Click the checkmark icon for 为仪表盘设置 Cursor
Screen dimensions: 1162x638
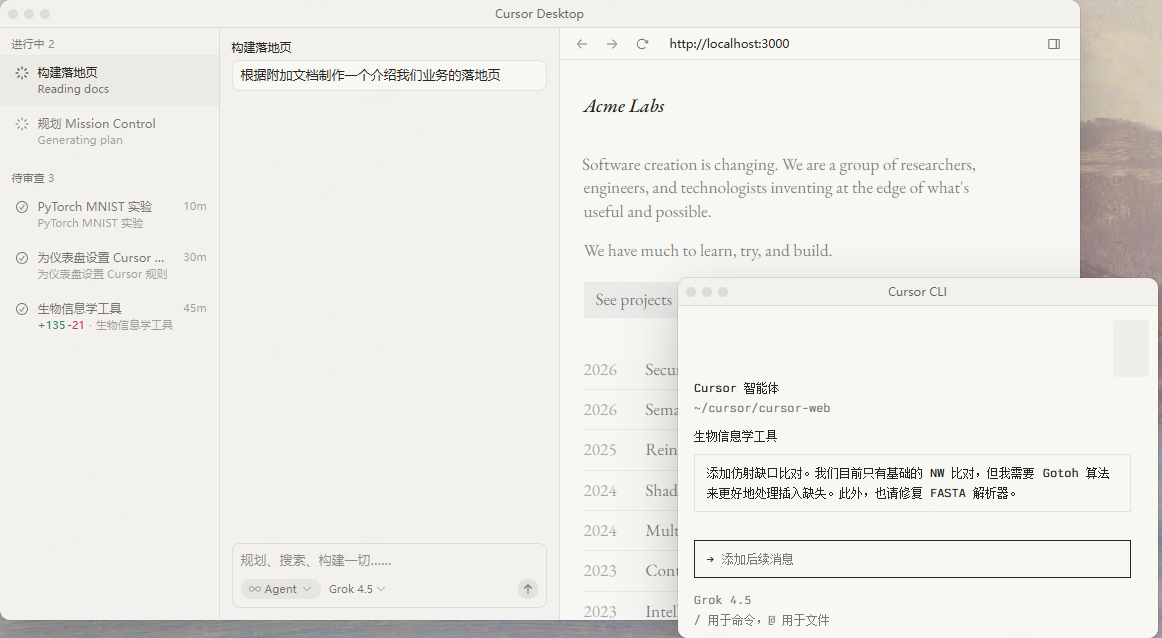(22, 258)
